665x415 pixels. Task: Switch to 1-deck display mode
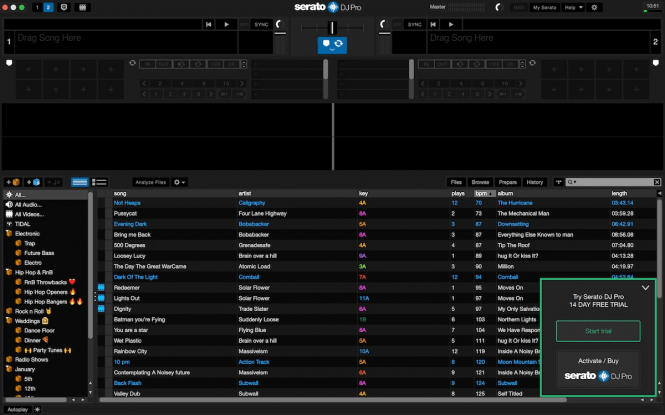[37, 7]
